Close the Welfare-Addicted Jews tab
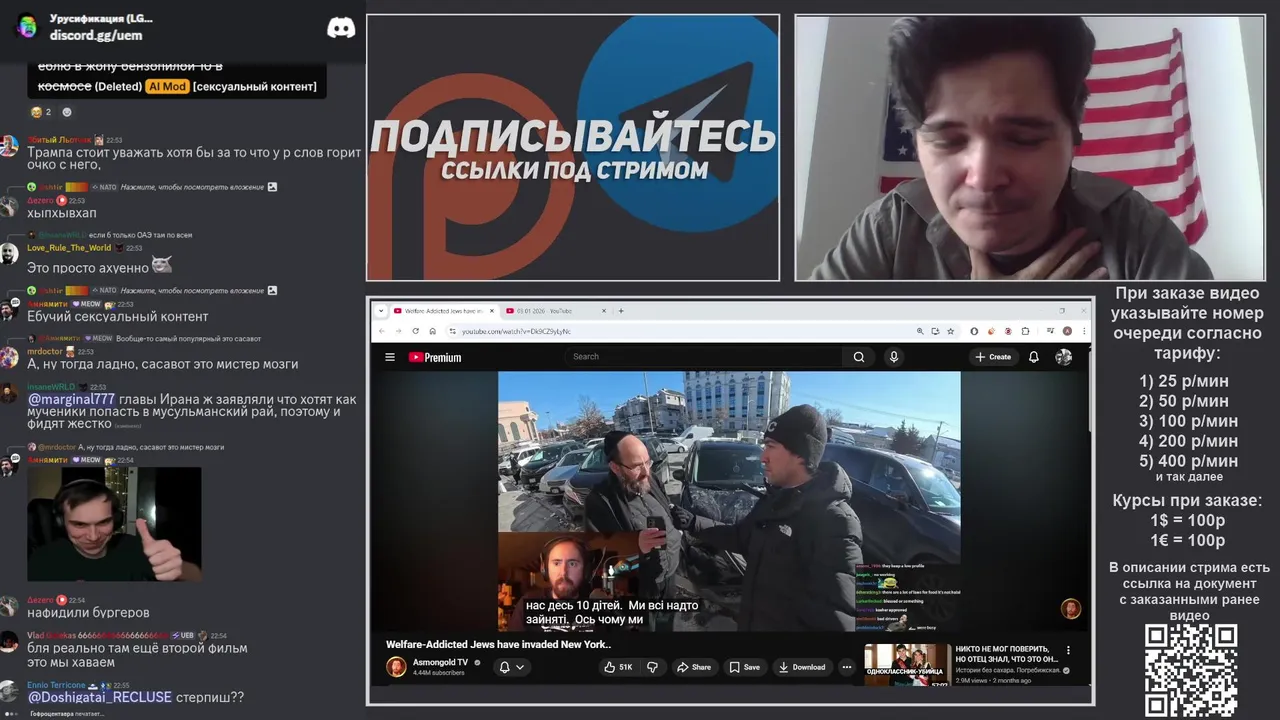The width and height of the screenshot is (1280, 720). click(x=491, y=311)
